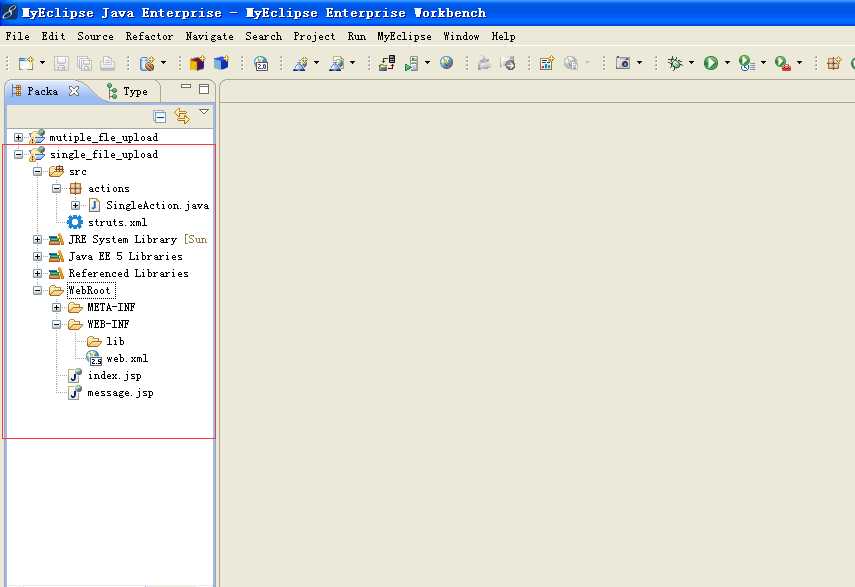The height and width of the screenshot is (587, 855).
Task: Select the mutiple_fle_upload project name
Action: point(104,137)
